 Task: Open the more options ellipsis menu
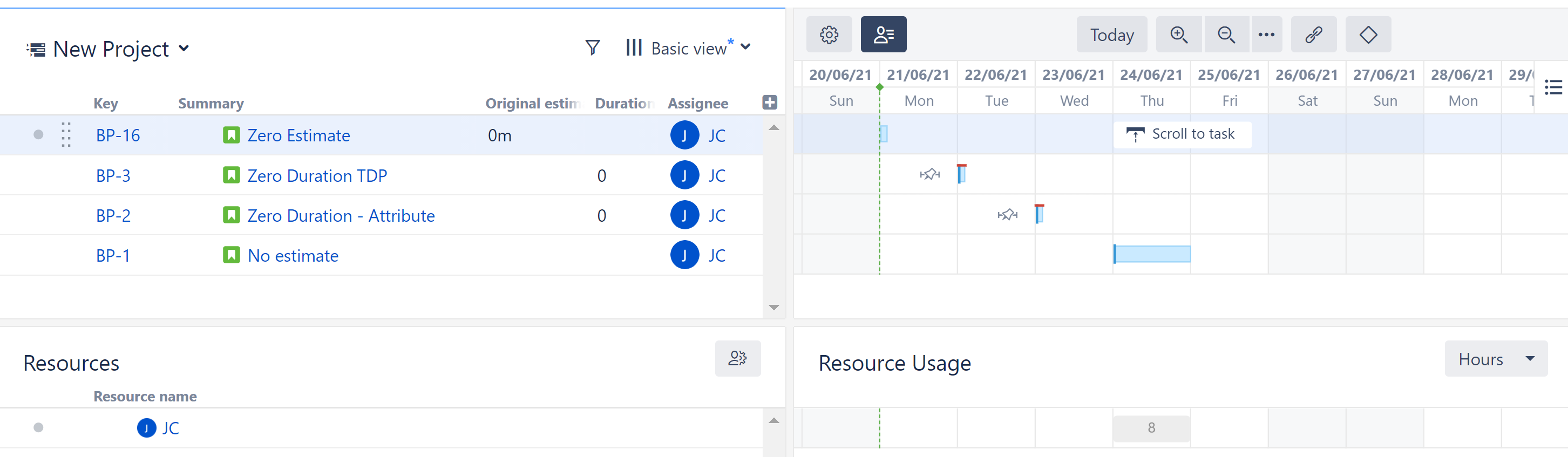click(1266, 35)
